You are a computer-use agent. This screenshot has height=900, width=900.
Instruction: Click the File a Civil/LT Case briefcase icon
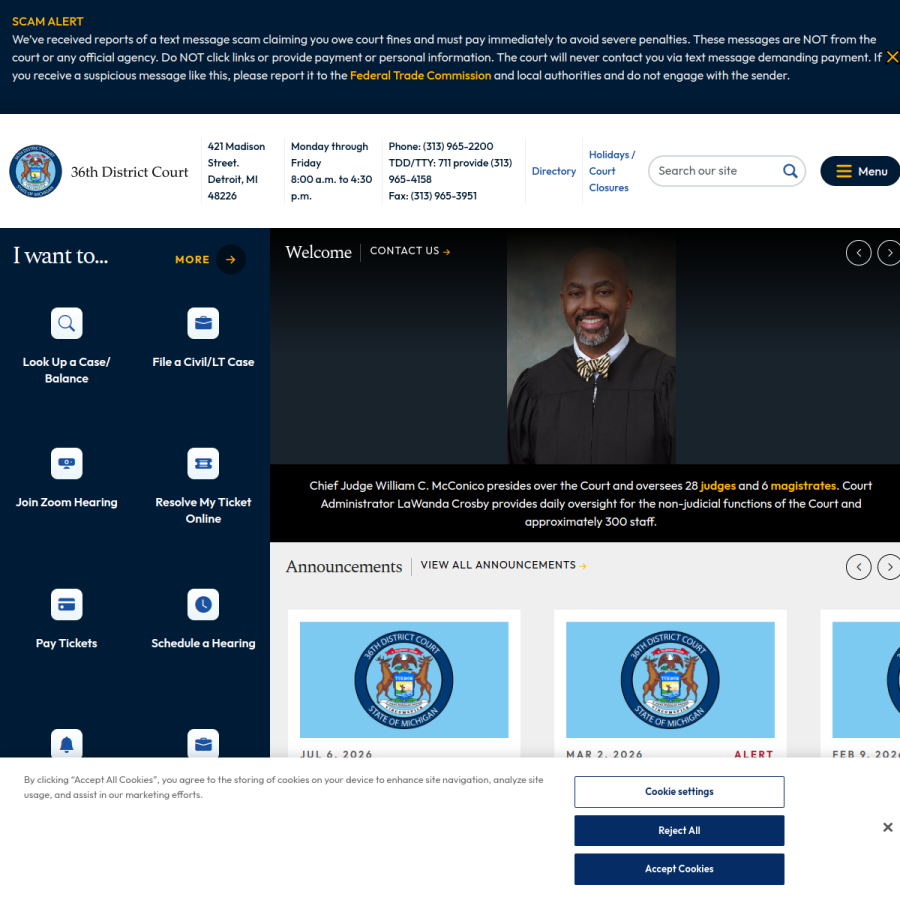tap(203, 323)
